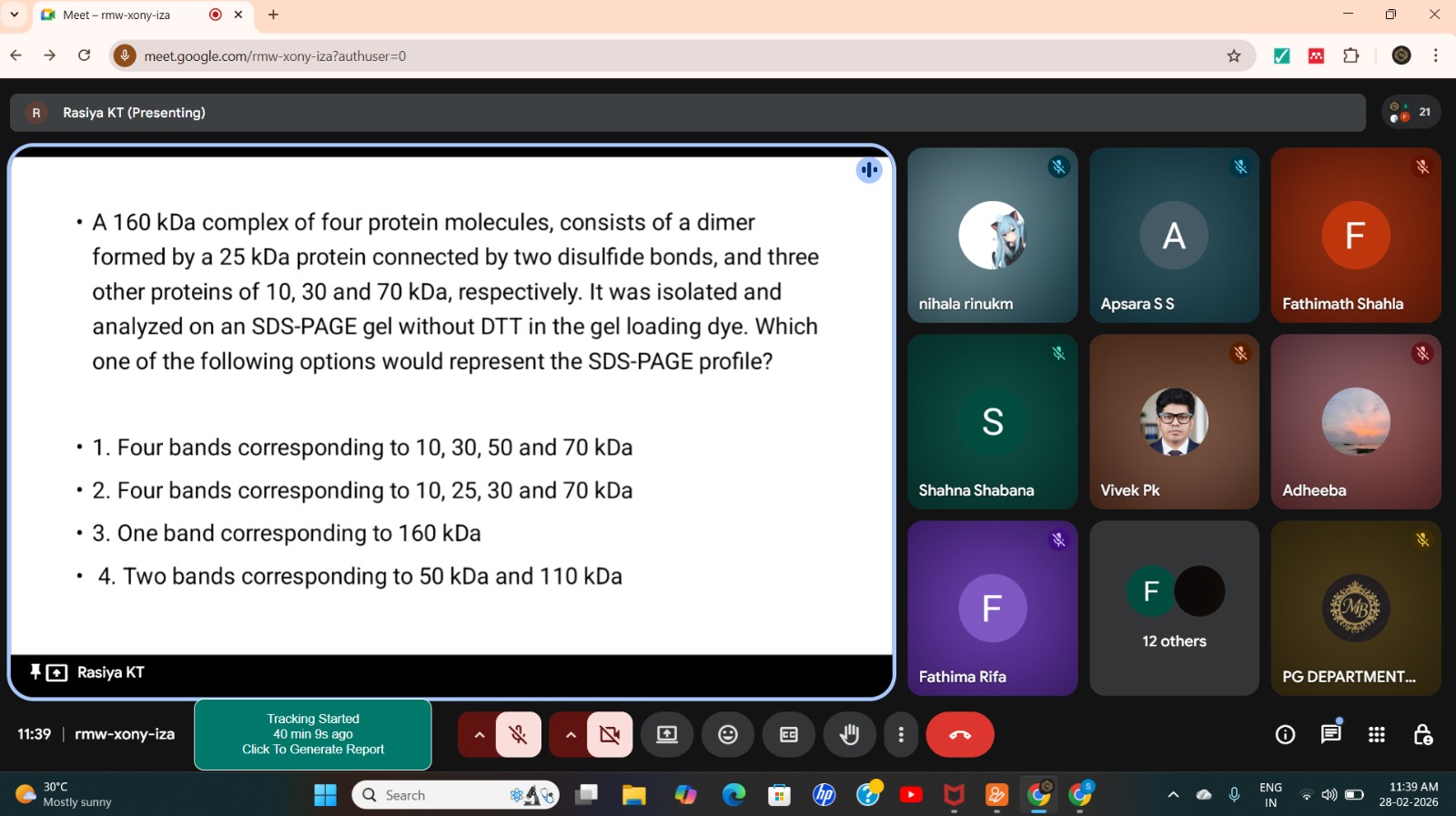Select the Meet rmw-xony-iza browser tab
The height and width of the screenshot is (816, 1456).
pos(127,15)
